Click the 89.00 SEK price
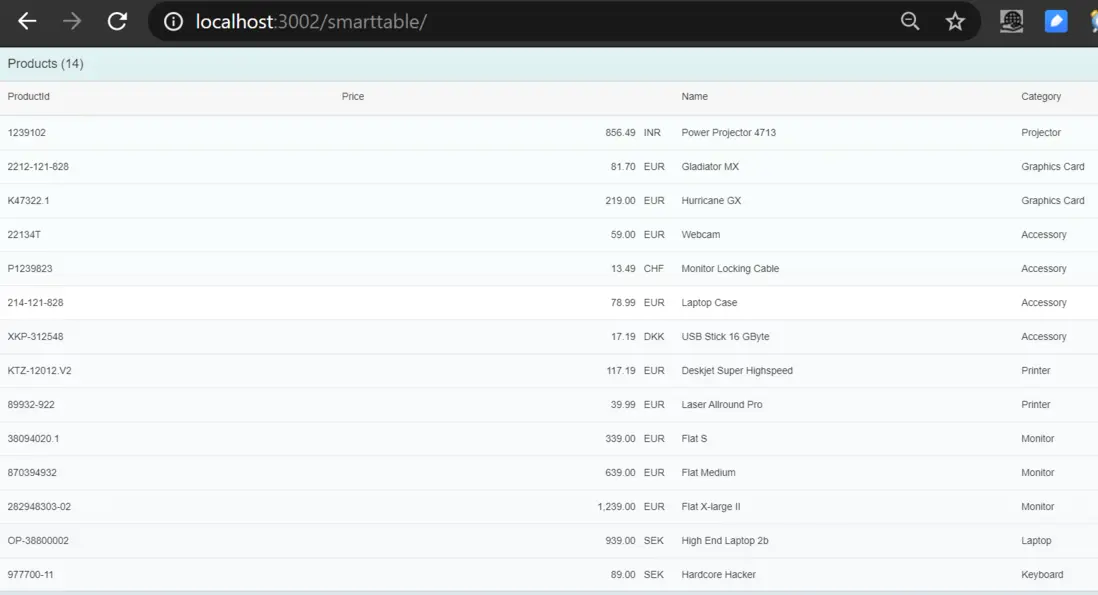The width and height of the screenshot is (1098, 595). pos(637,575)
